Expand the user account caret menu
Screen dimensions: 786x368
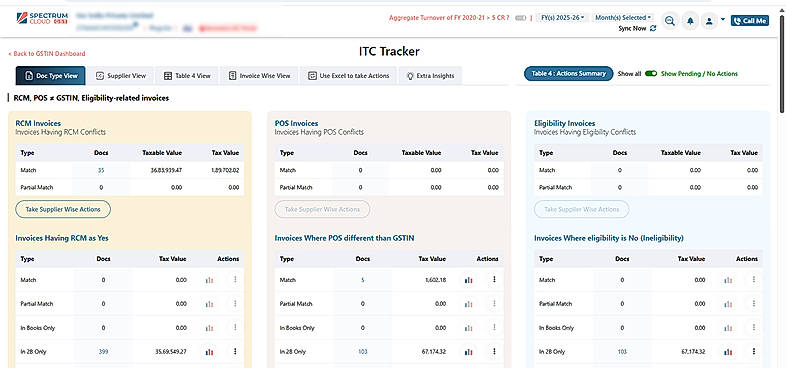coord(722,20)
